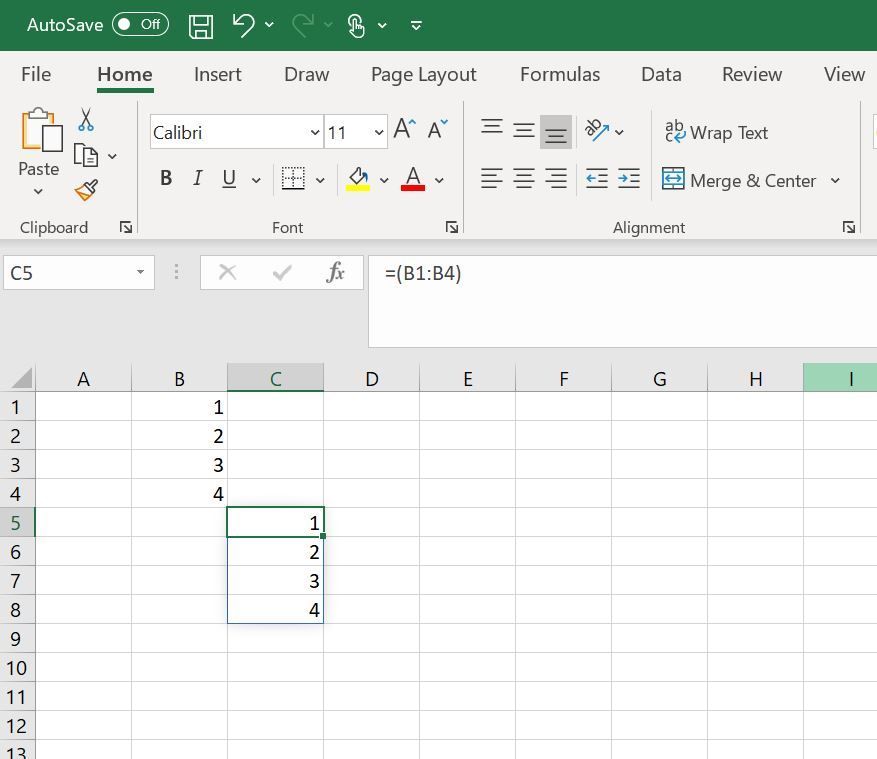Click Align Right icon
877x759 pixels.
[x=556, y=179]
